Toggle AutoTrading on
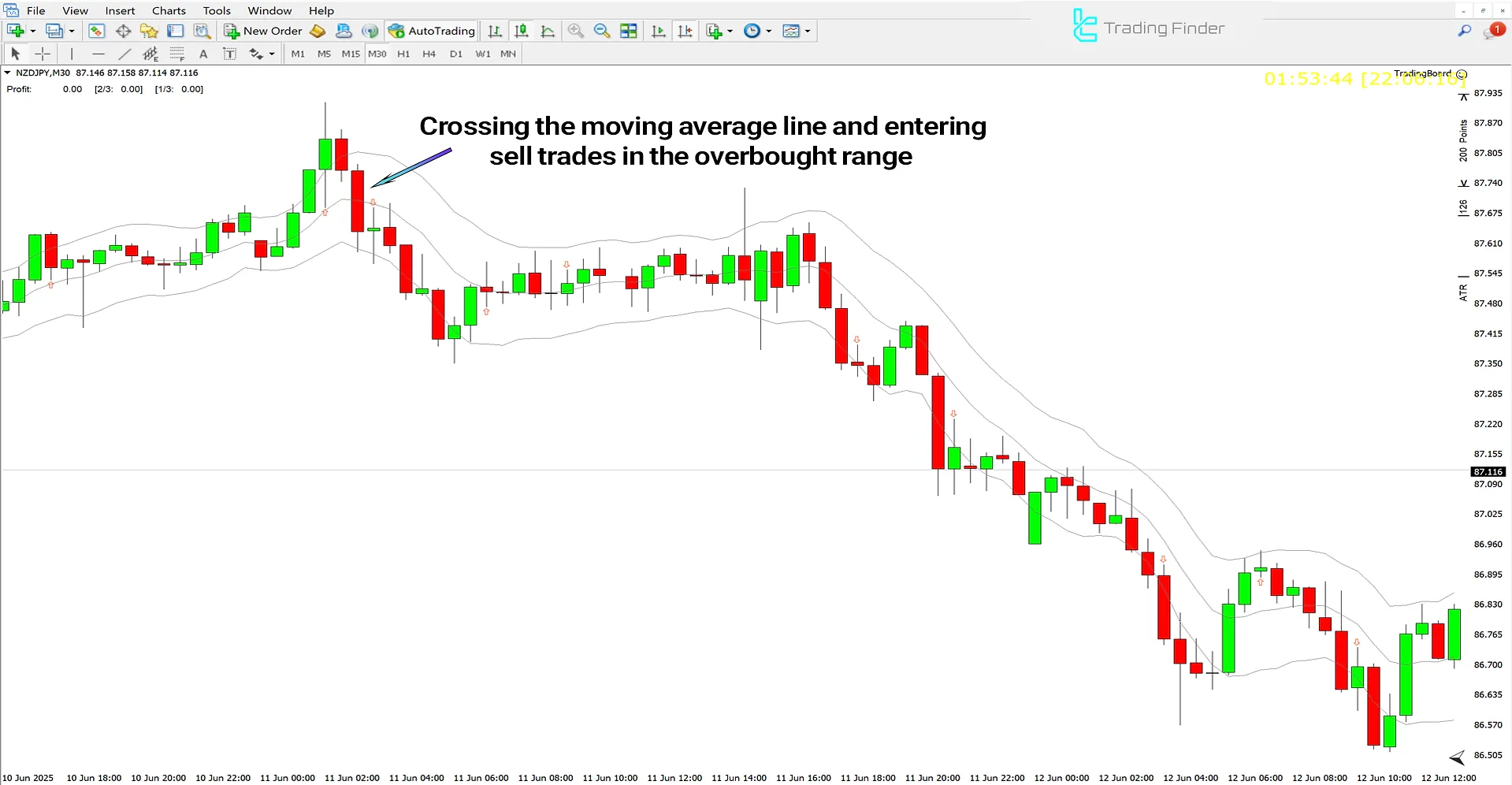The image size is (1512, 785). click(432, 31)
